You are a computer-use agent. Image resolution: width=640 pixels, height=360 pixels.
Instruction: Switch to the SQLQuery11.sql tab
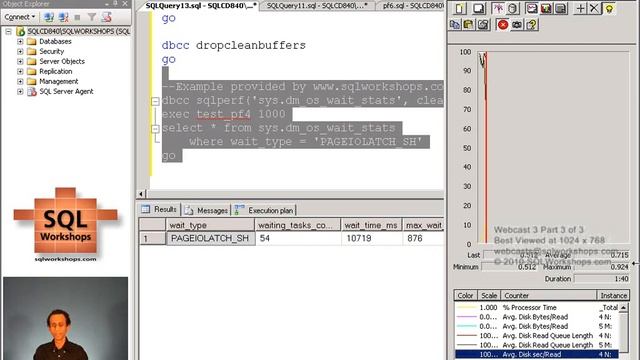click(x=317, y=5)
